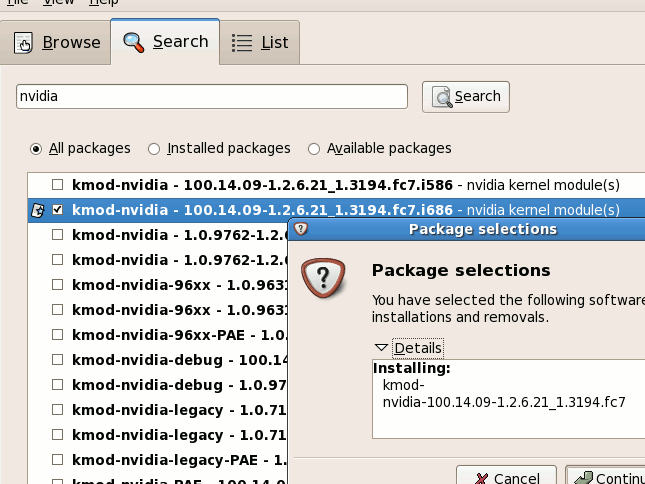Image resolution: width=645 pixels, height=484 pixels.
Task: Open the List tab
Action: coord(260,42)
